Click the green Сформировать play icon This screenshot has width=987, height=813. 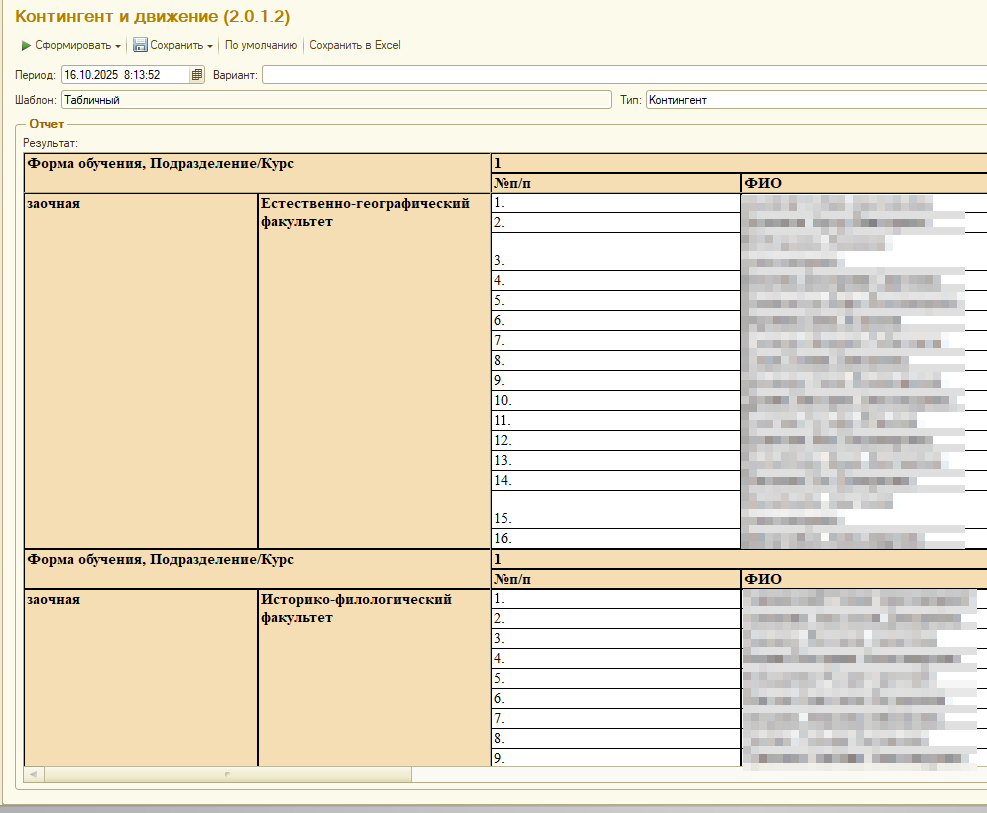coord(27,46)
